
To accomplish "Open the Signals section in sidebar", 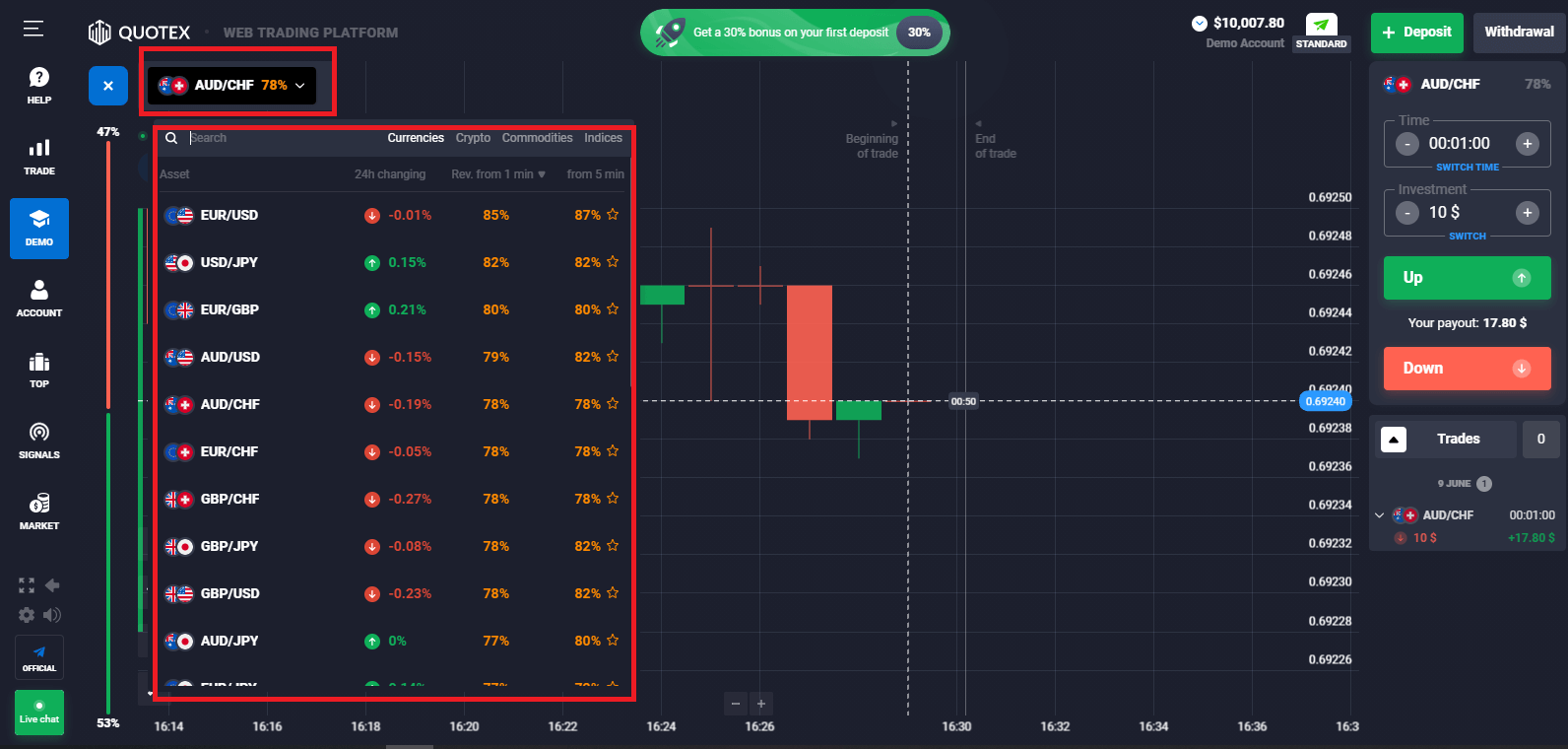I will tap(39, 441).
